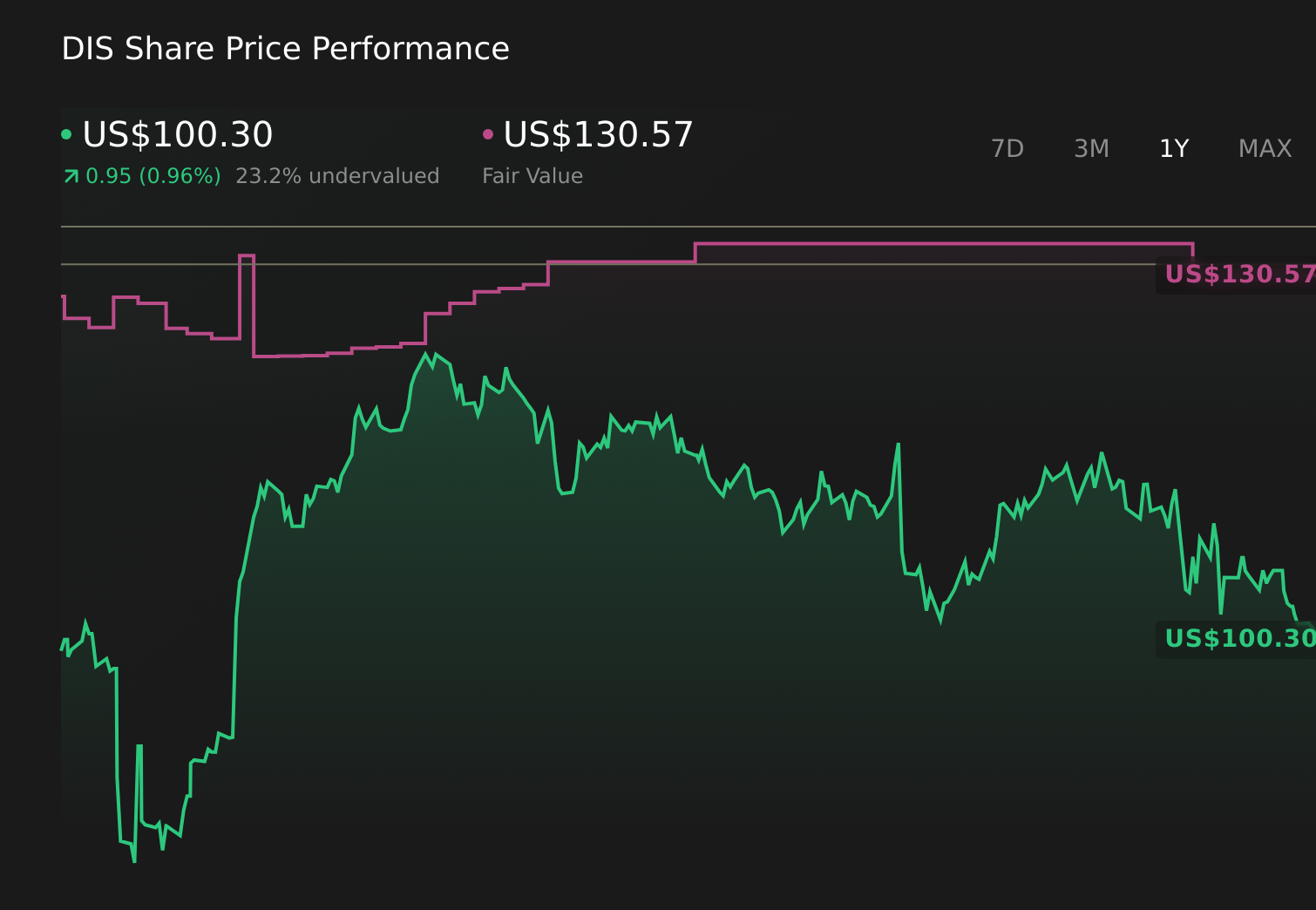1316x910 pixels.
Task: Click the green upward arrow change indicator
Action: tap(71, 175)
